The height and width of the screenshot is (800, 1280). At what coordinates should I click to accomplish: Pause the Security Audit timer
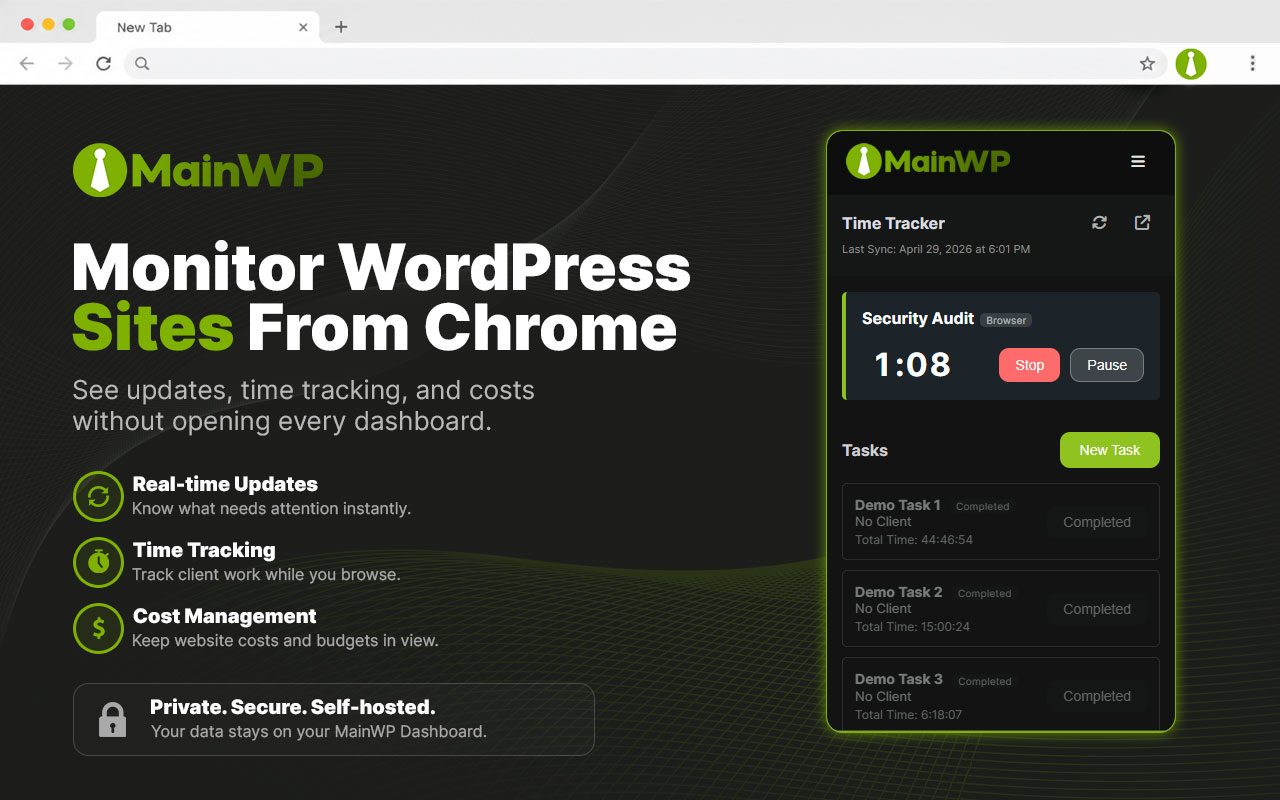coord(1107,365)
